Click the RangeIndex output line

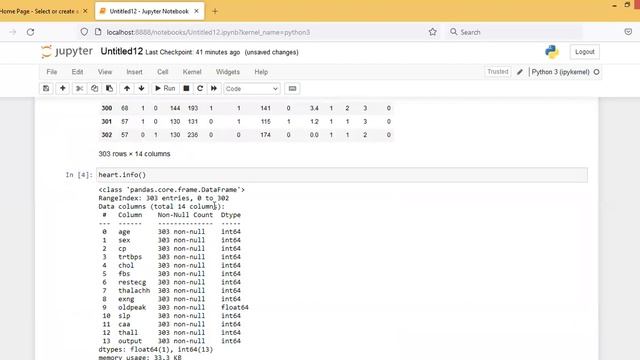[164, 198]
